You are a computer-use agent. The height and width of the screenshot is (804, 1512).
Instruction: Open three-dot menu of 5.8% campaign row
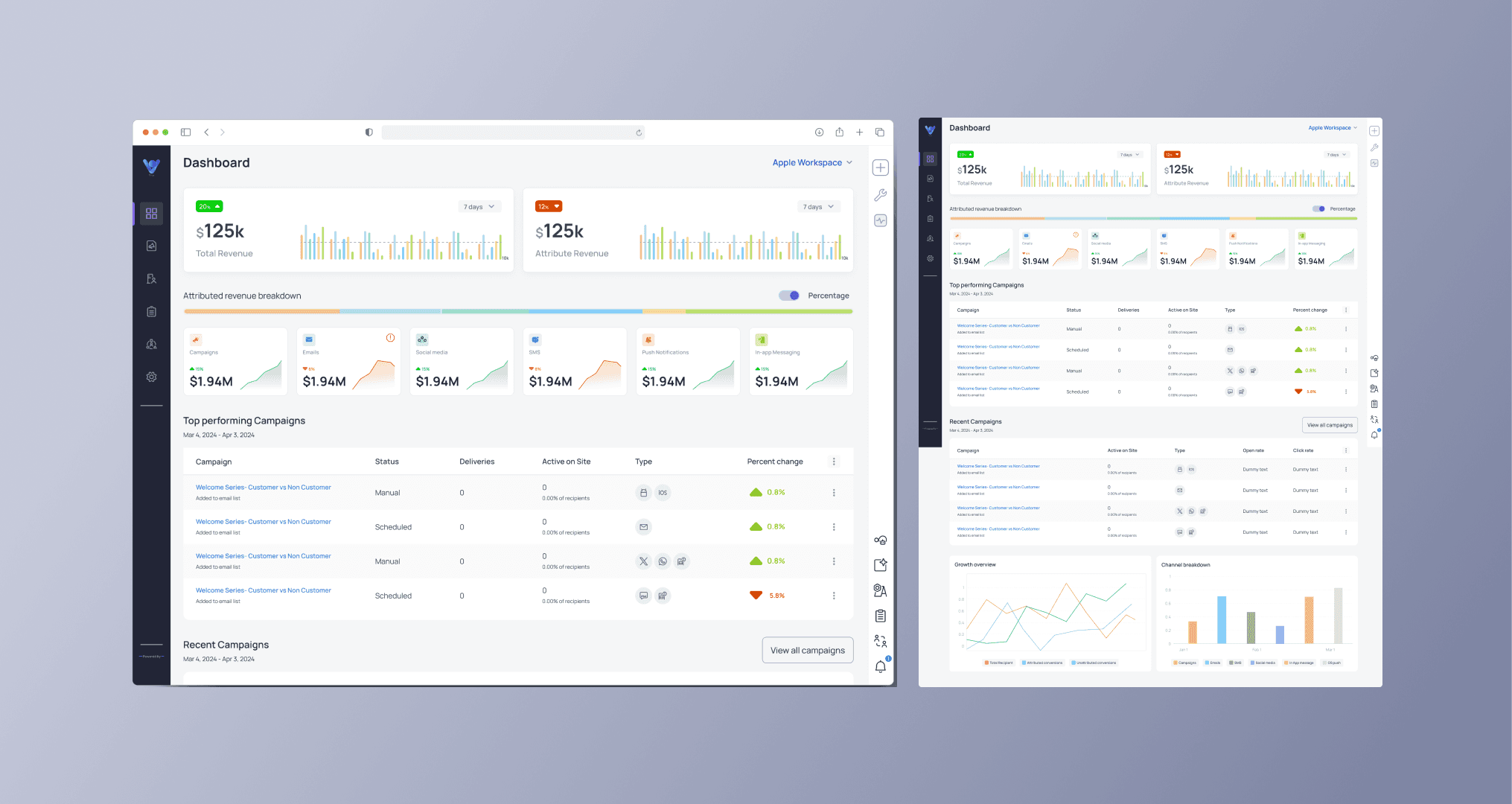[834, 596]
